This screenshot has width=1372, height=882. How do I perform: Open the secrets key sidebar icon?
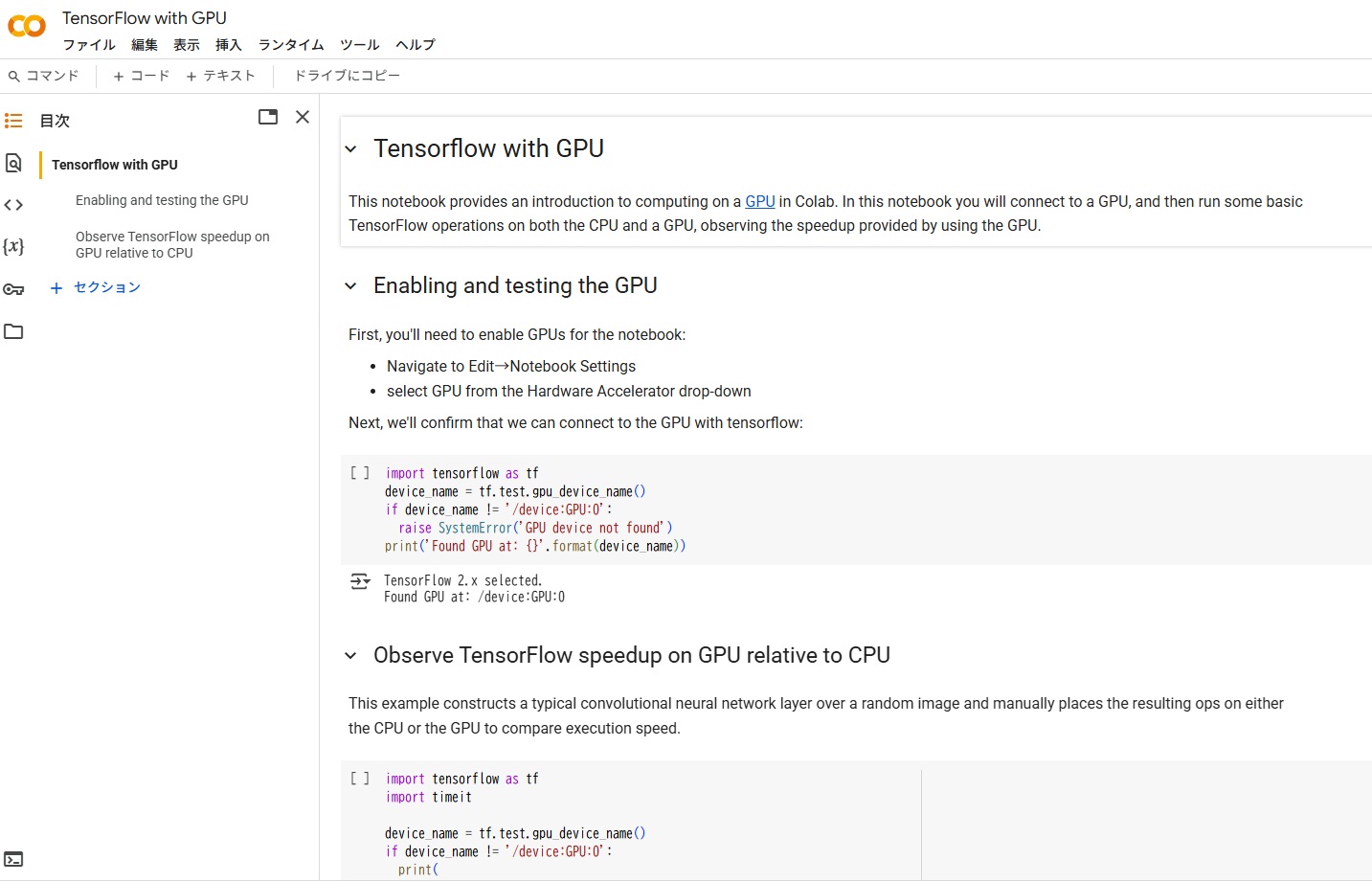pyautogui.click(x=13, y=289)
